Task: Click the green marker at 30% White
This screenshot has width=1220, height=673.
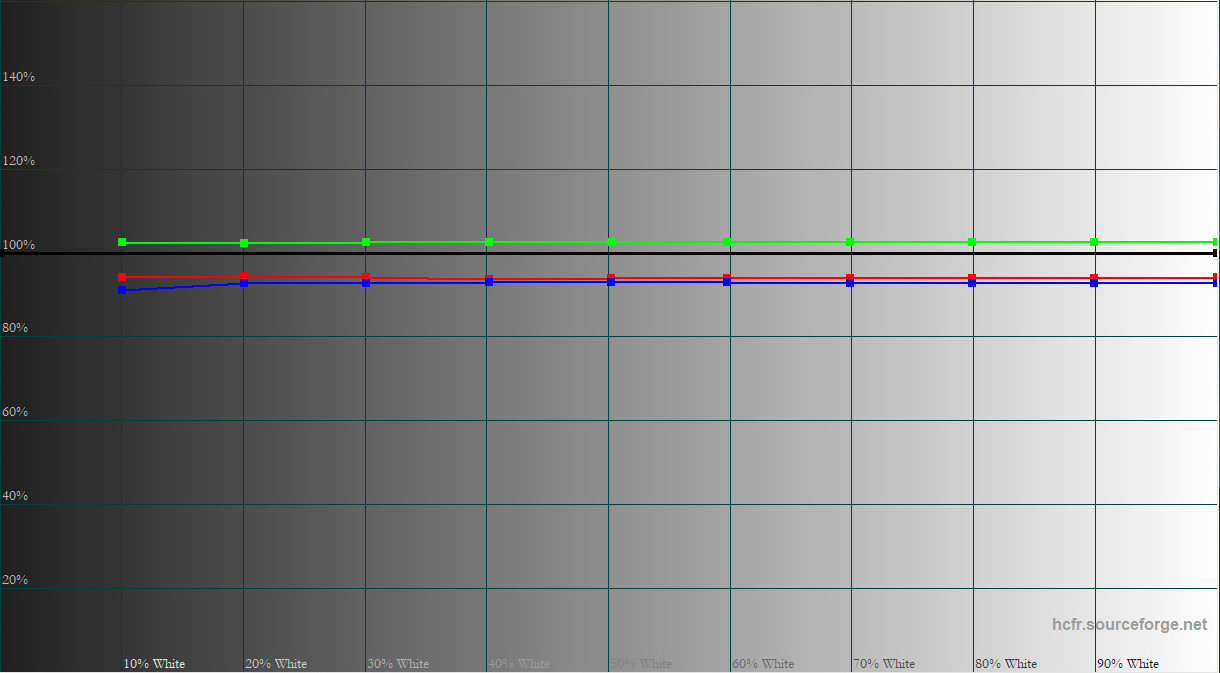Action: coord(366,242)
